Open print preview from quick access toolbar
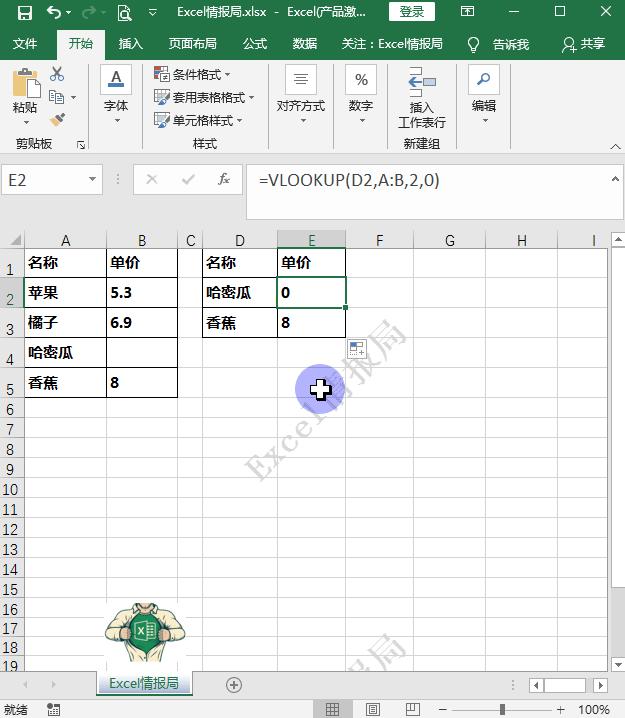625x718 pixels. click(x=124, y=13)
